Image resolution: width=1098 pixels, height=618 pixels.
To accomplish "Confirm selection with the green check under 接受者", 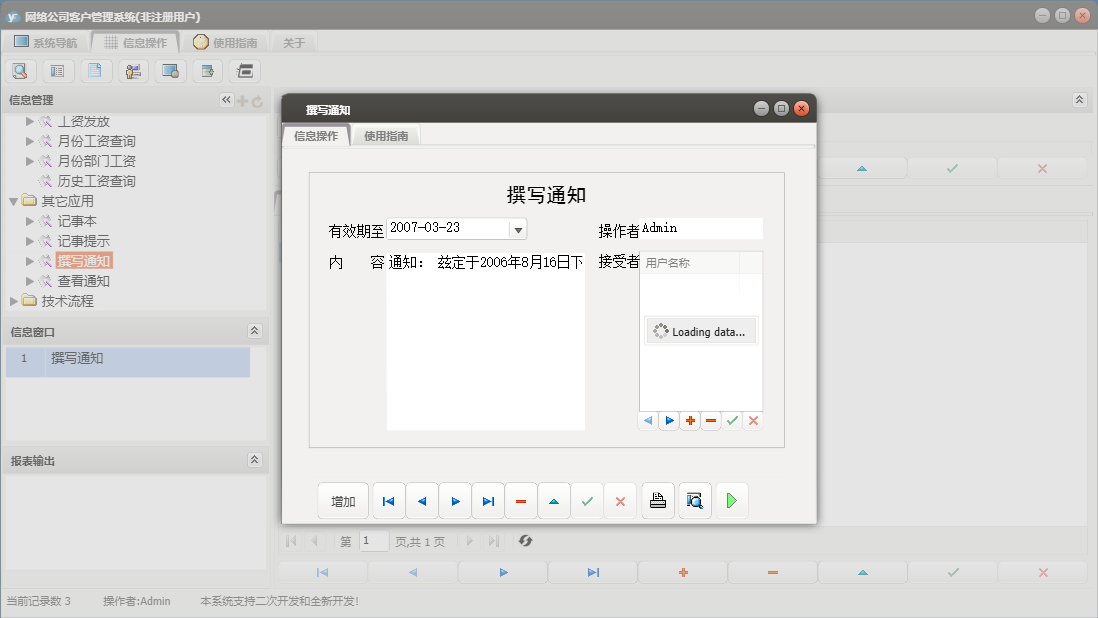I will [x=732, y=420].
